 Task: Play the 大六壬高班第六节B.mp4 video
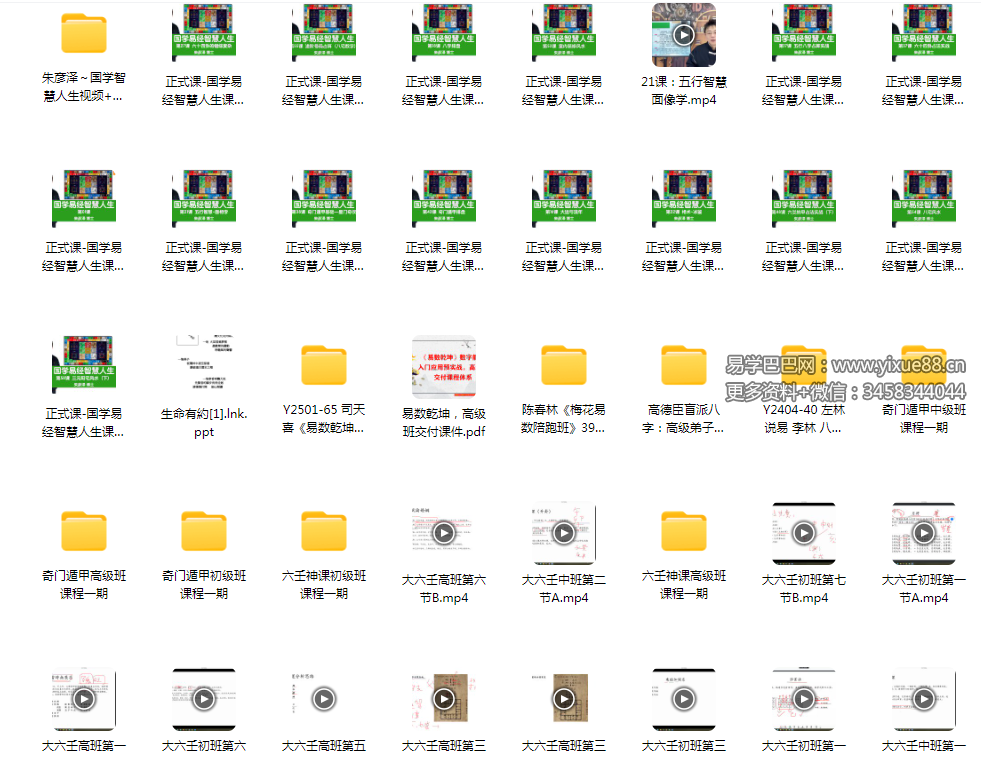pyautogui.click(x=444, y=533)
